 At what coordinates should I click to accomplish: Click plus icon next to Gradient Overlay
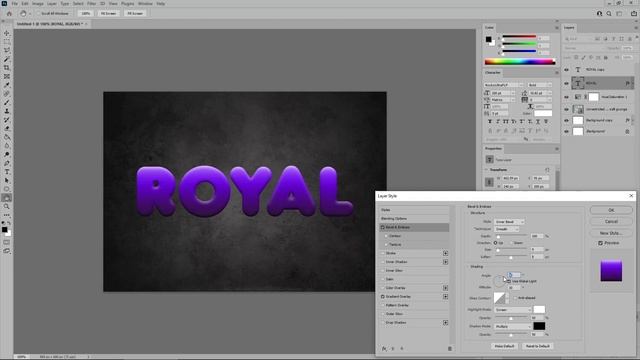pos(445,297)
